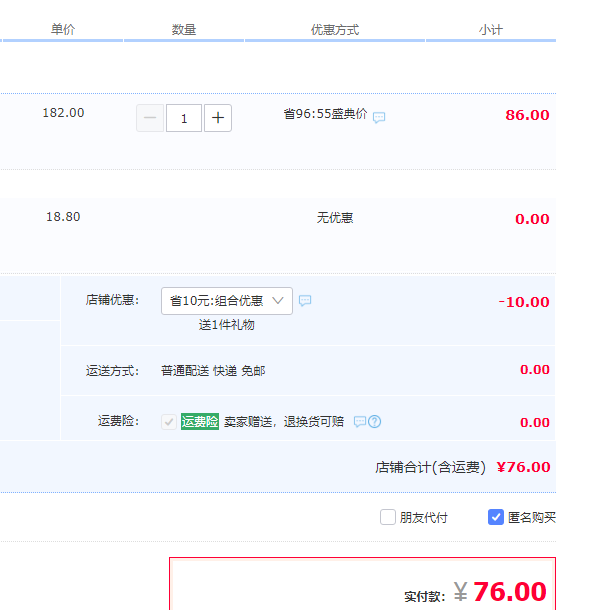Expand the 省10元:组合优惠 store discount dropdown
This screenshot has width=611, height=610.
[227, 300]
